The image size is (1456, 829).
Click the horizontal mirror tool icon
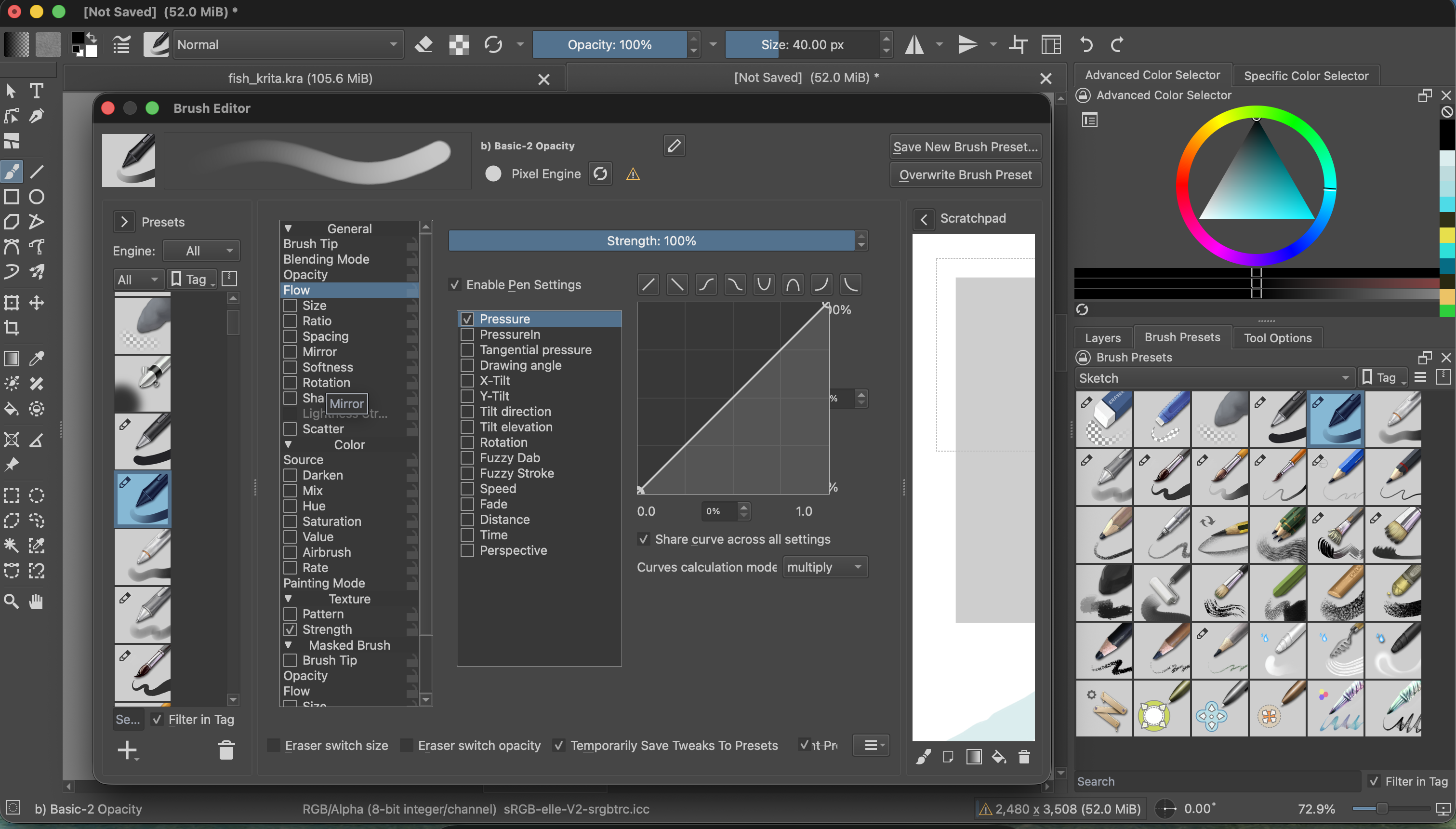[x=914, y=44]
